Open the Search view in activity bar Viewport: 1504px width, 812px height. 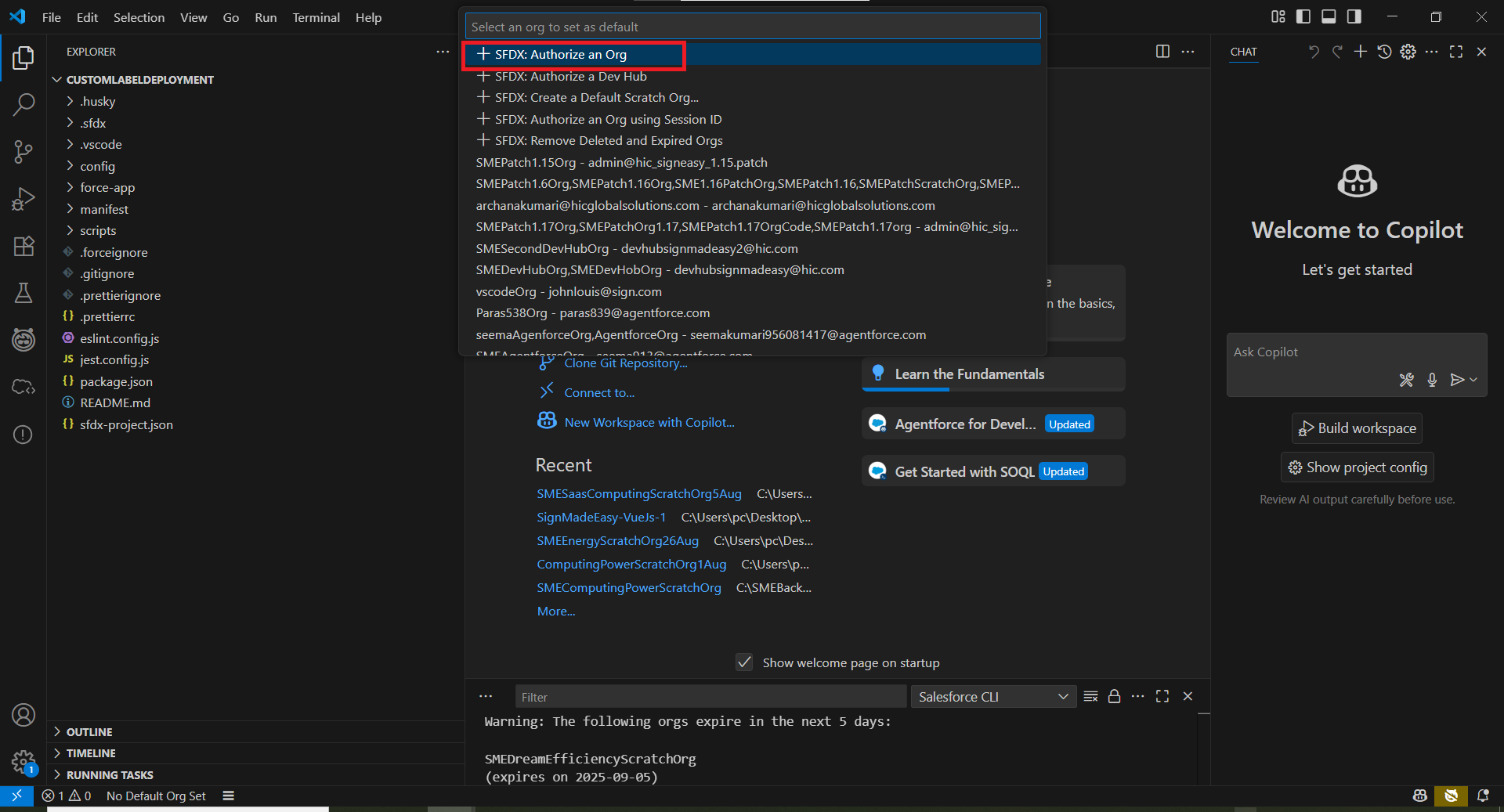tap(23, 104)
